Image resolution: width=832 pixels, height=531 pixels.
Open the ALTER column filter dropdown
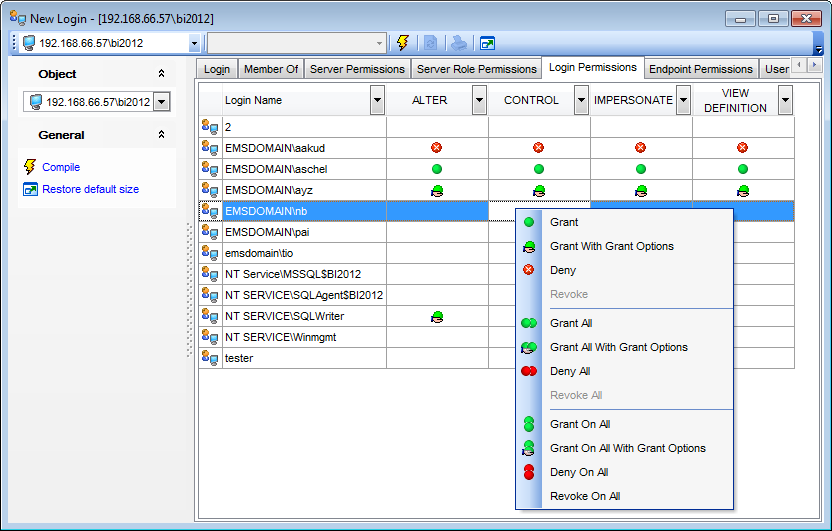click(x=479, y=100)
